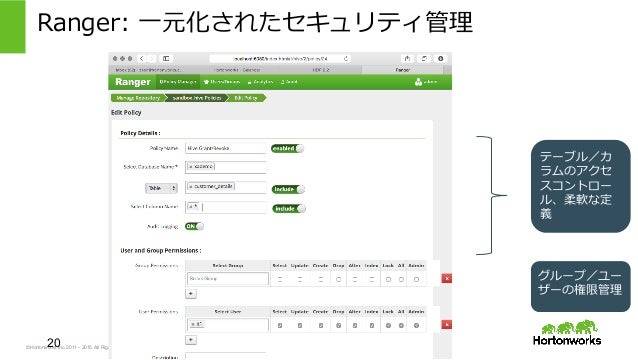Switch to the Ranger browser tab
This screenshot has width=638, height=360.
[402, 70]
